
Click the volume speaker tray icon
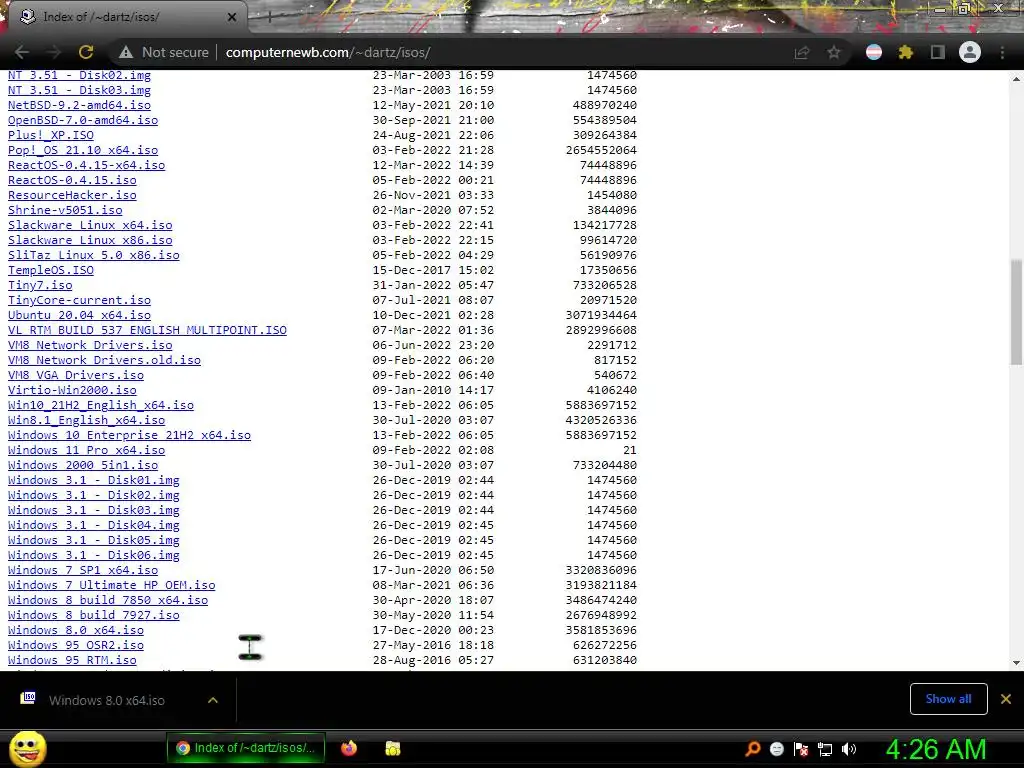[x=849, y=749]
